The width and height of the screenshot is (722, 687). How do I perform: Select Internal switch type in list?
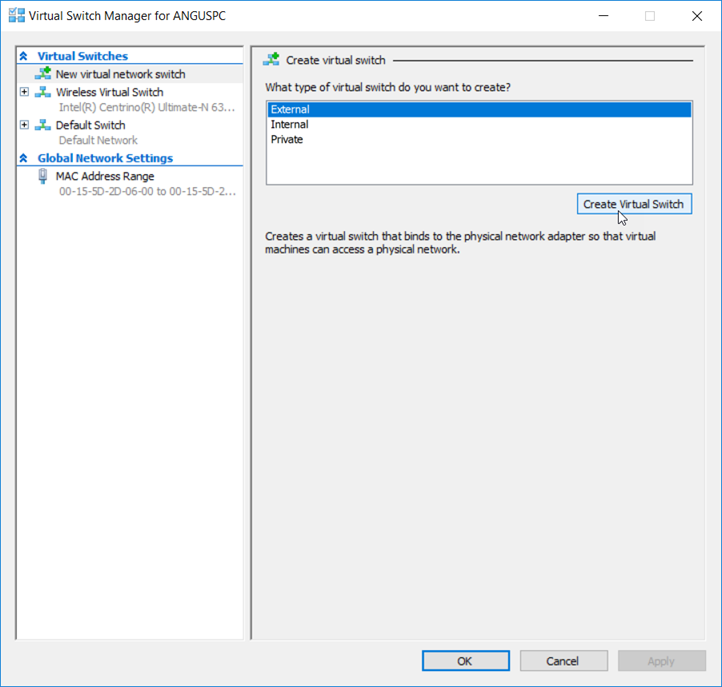tap(479, 124)
